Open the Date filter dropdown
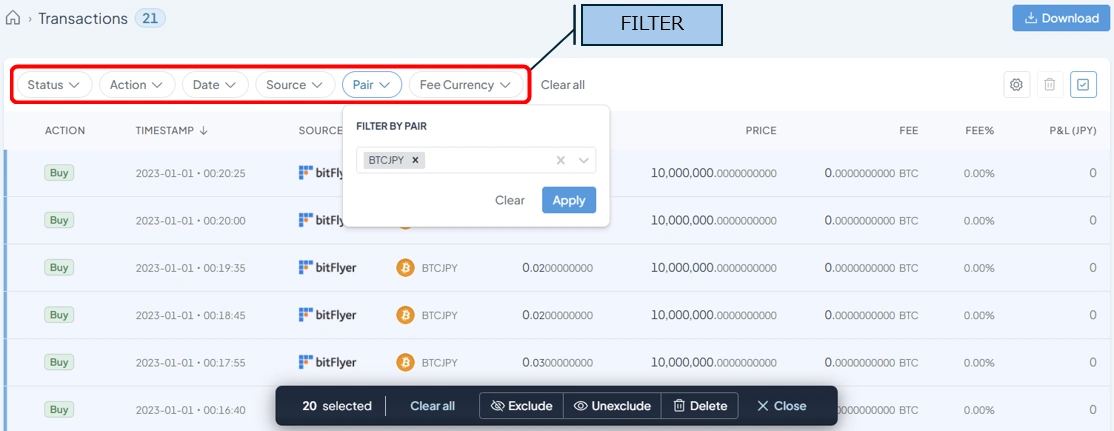1114x431 pixels. point(215,84)
